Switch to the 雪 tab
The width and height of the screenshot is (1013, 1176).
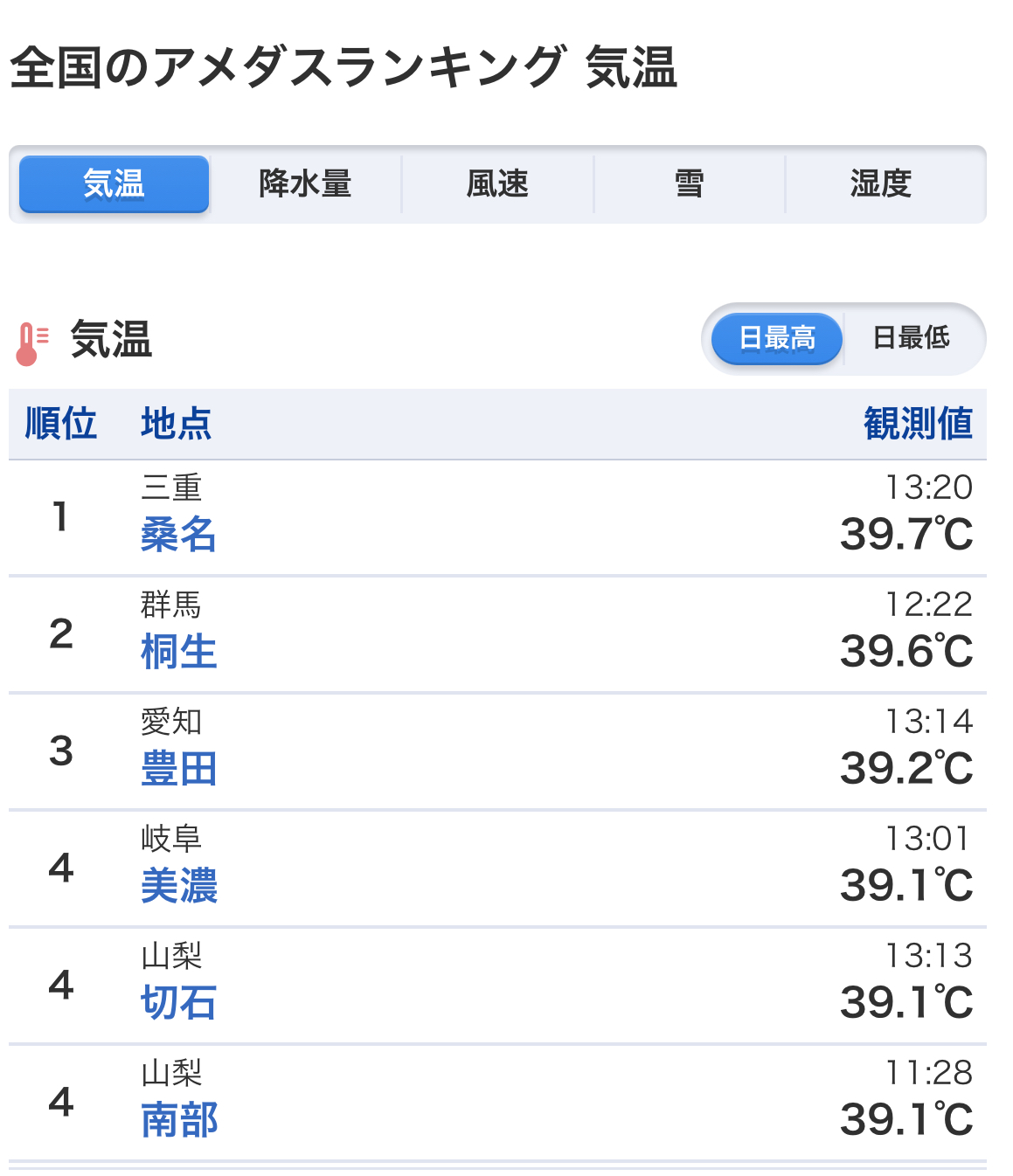coord(689,184)
